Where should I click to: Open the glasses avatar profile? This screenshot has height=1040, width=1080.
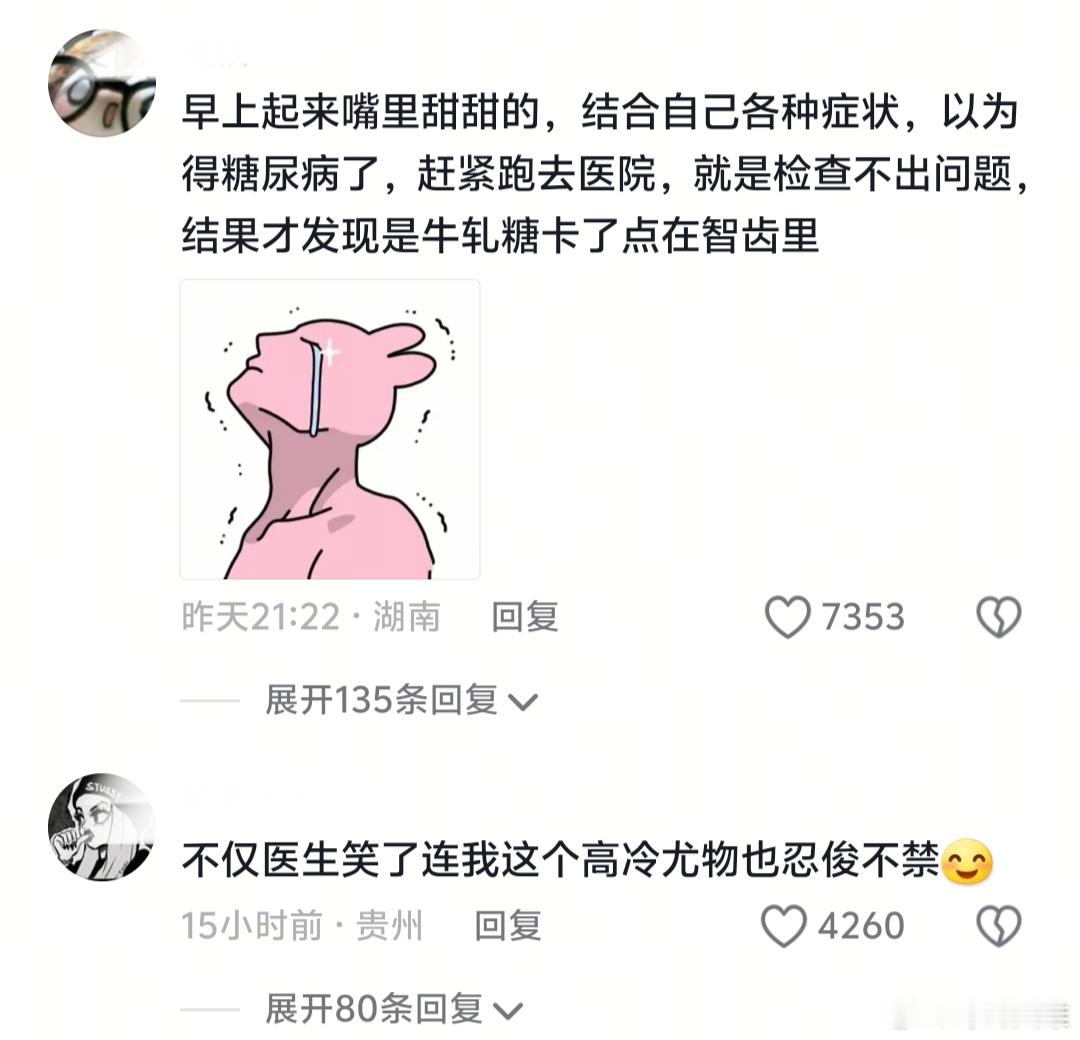click(102, 83)
